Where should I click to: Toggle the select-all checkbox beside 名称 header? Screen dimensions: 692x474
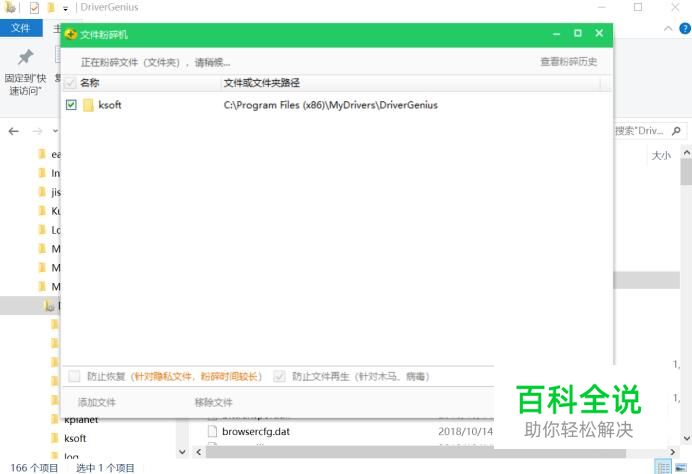[70, 83]
